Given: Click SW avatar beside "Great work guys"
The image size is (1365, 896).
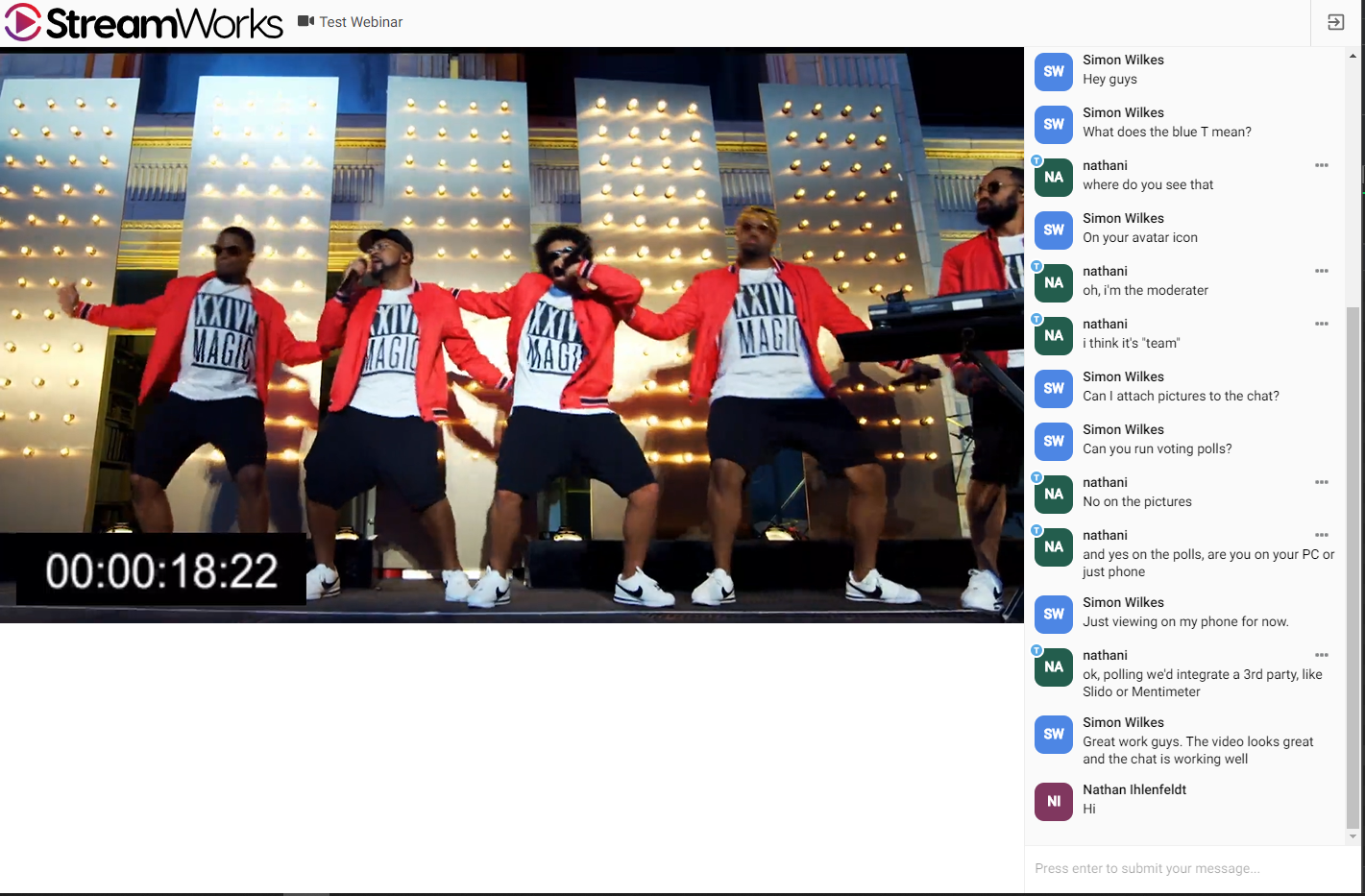Looking at the screenshot, I should [1054, 734].
